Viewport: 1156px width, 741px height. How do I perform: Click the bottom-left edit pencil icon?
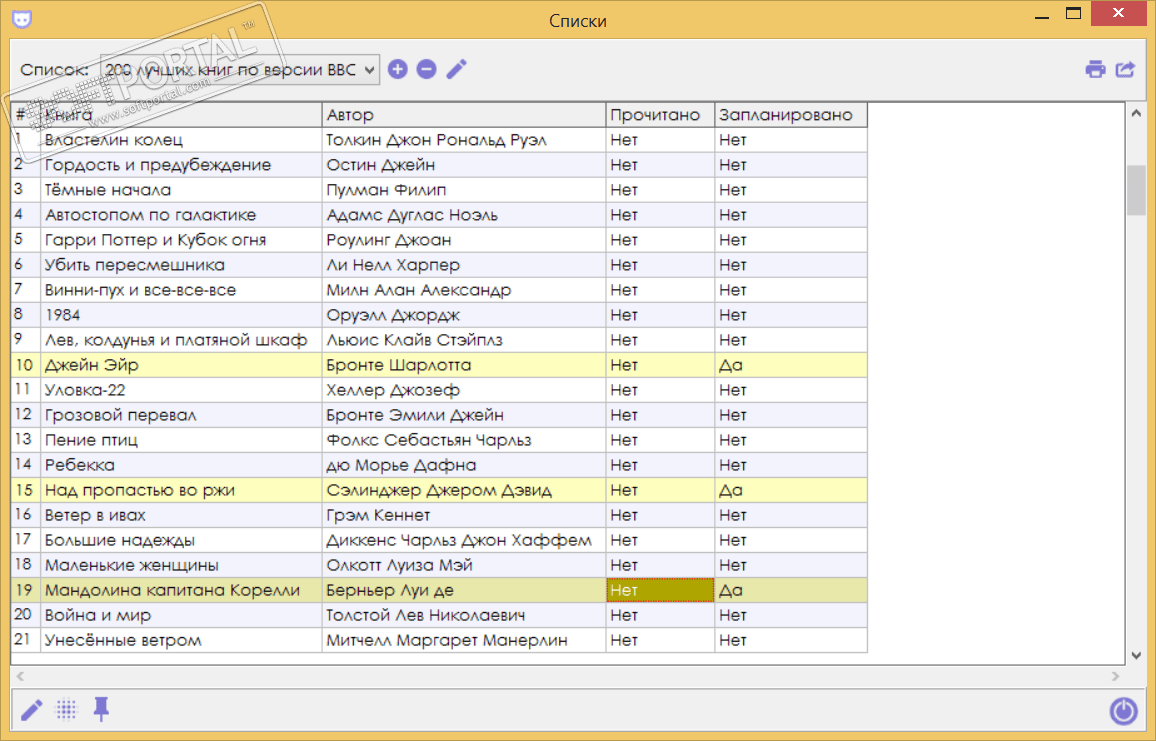tap(32, 710)
